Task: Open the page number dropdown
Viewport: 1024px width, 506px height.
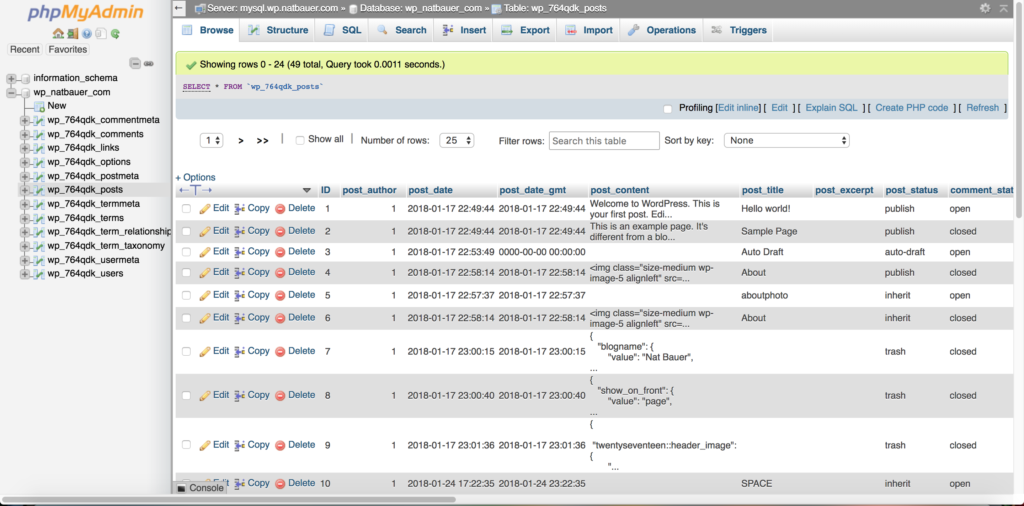Action: pos(212,140)
